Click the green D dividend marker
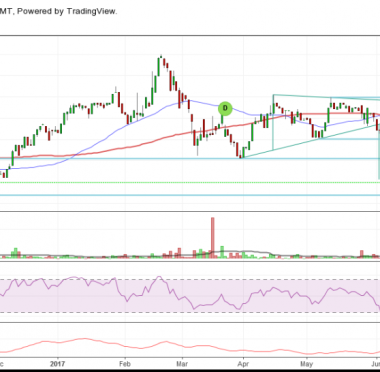The image size is (380, 372). 225,109
